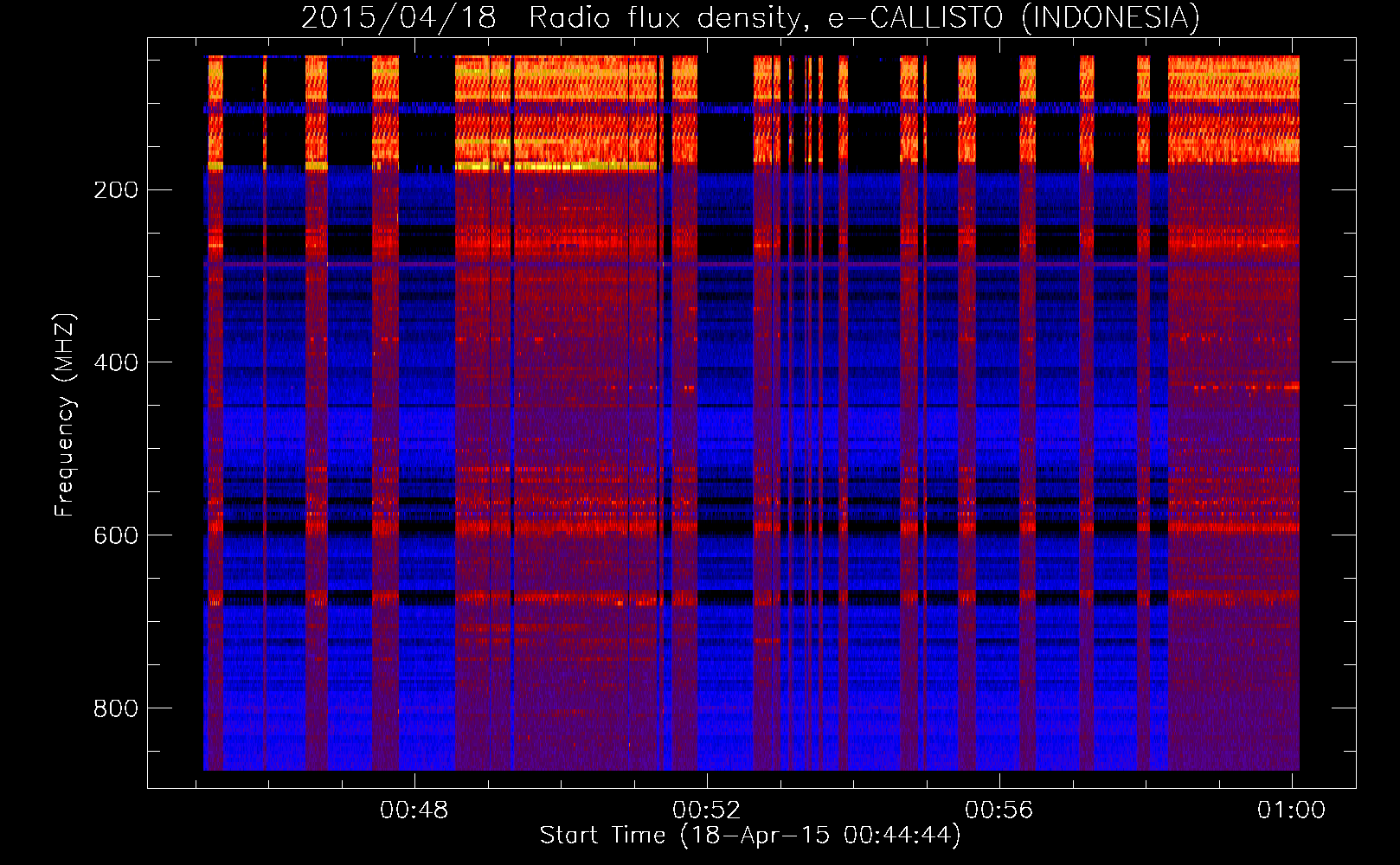Image resolution: width=1400 pixels, height=865 pixels.
Task: Click the 00:52 time tick label
Action: click(707, 810)
